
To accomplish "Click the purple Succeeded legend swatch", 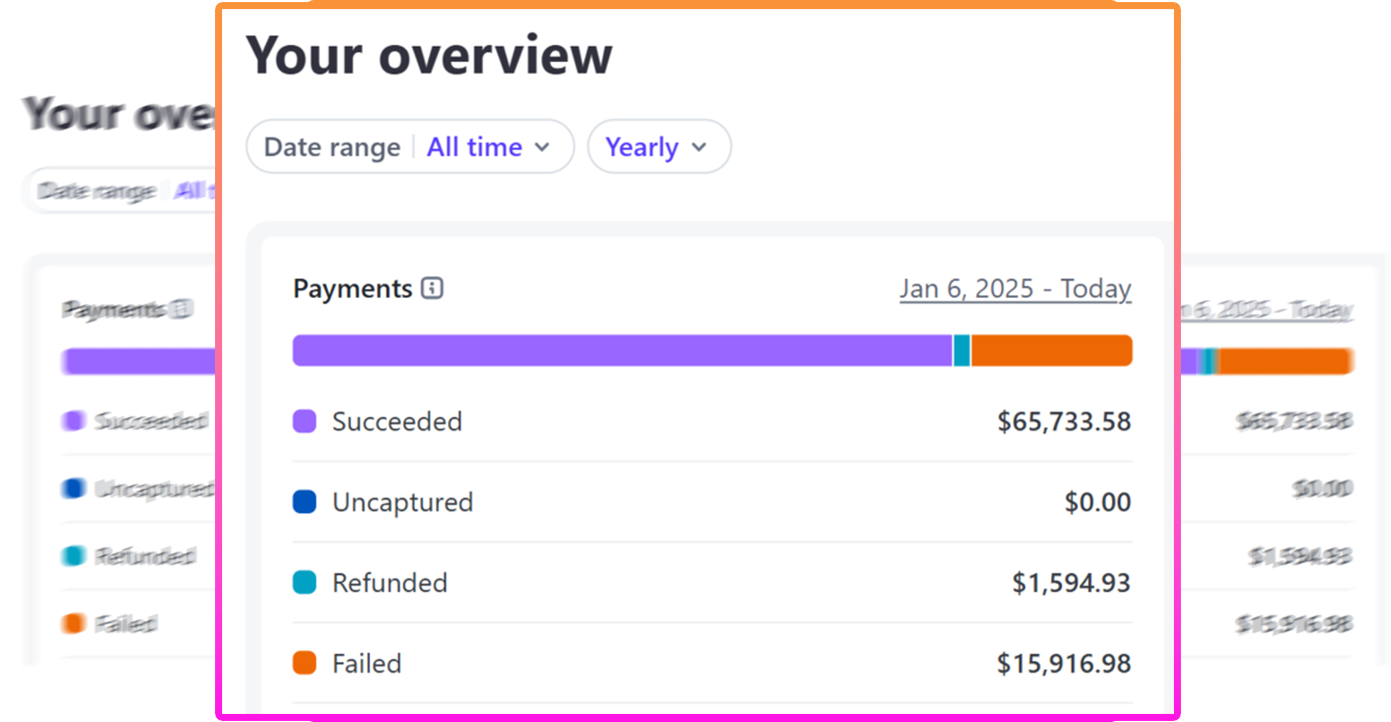I will point(305,421).
